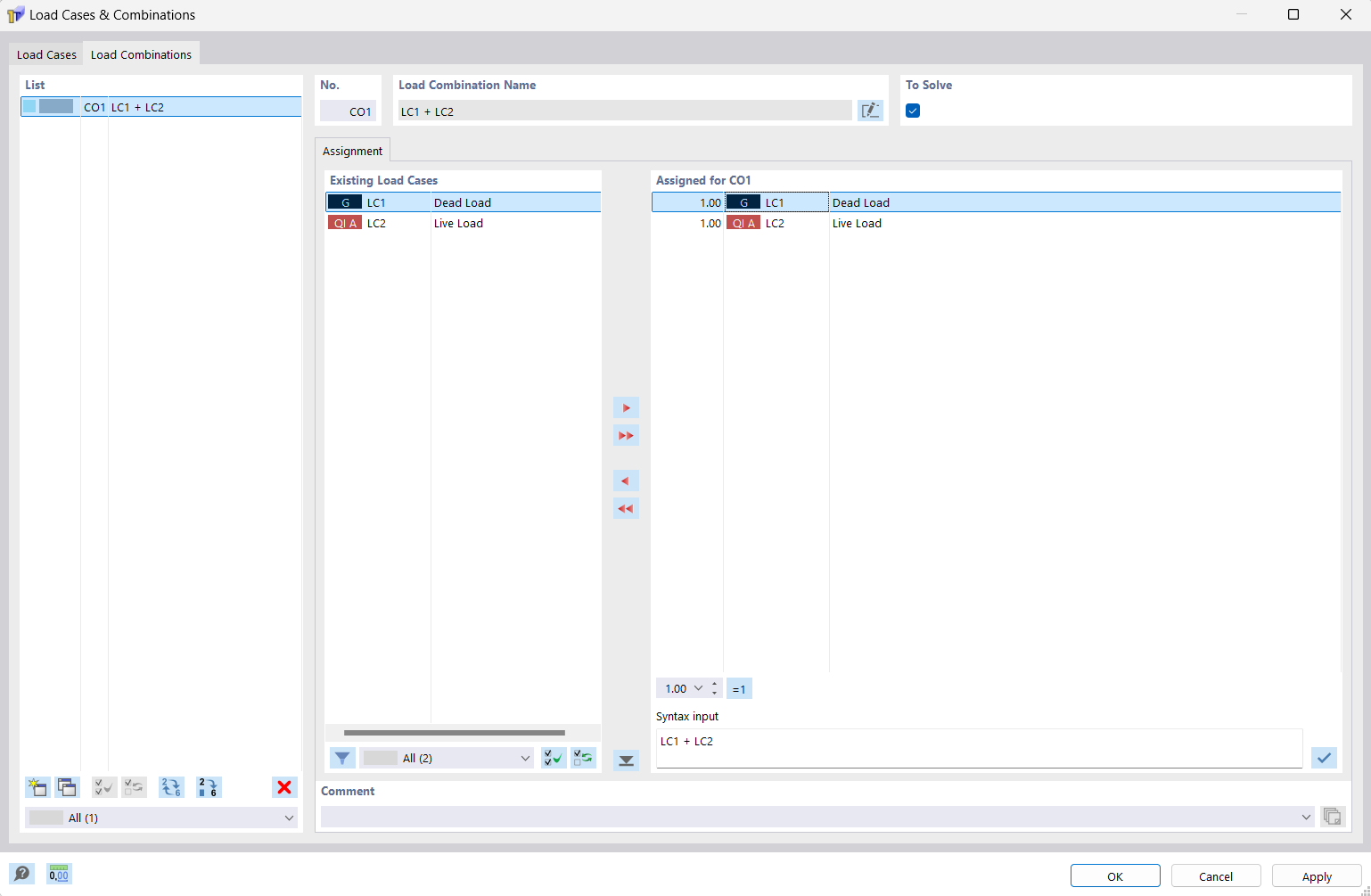Image resolution: width=1371 pixels, height=896 pixels.
Task: Delete the load combination with red X
Action: 283,787
